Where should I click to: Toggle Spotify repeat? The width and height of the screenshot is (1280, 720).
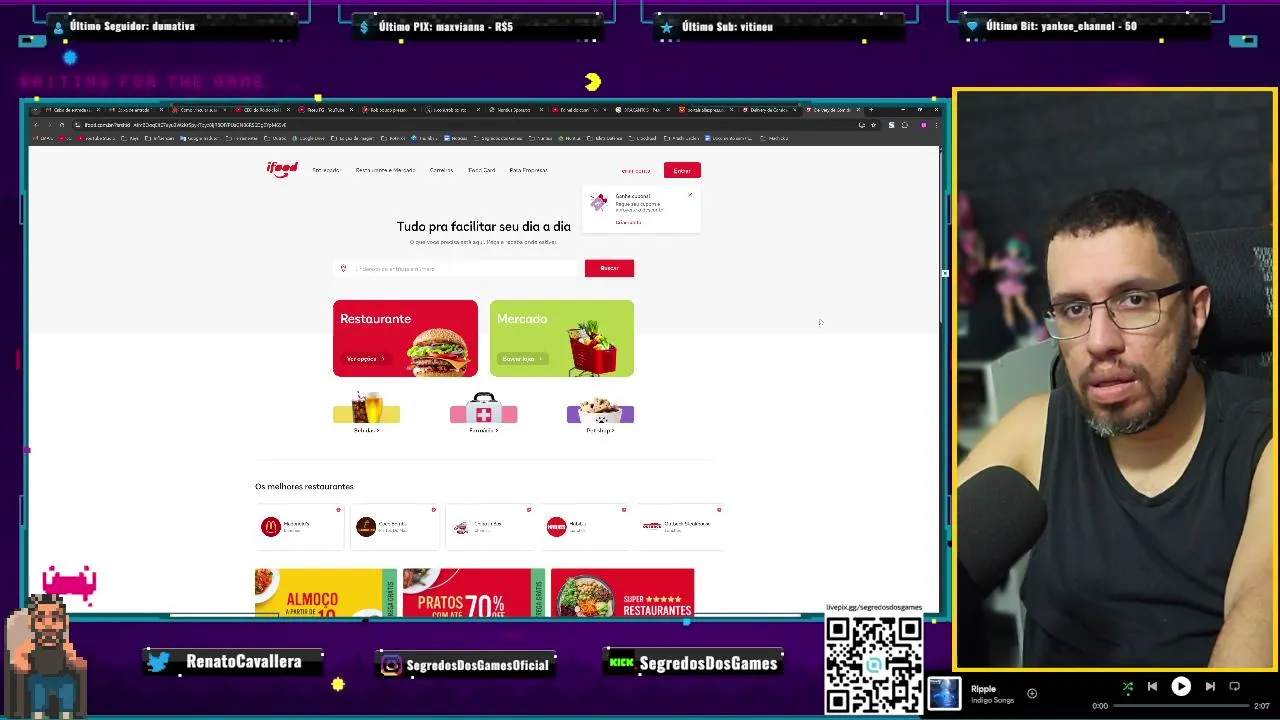1234,686
